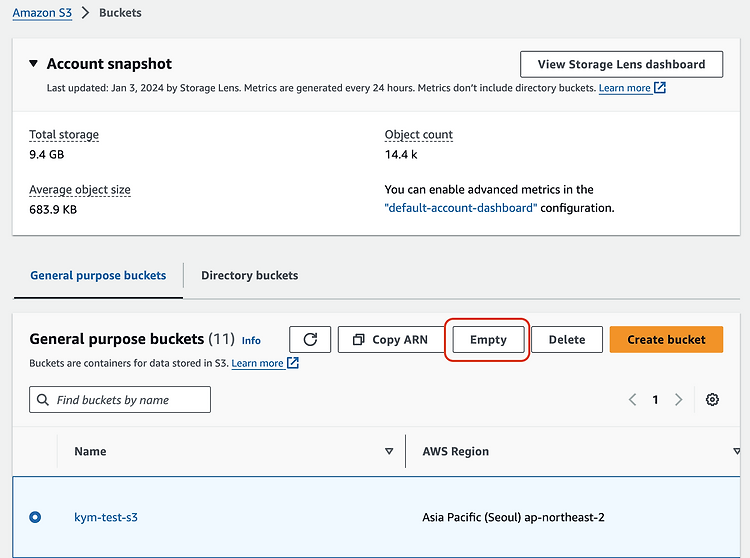
Task: Switch to Directory buckets tab
Action: [249, 275]
